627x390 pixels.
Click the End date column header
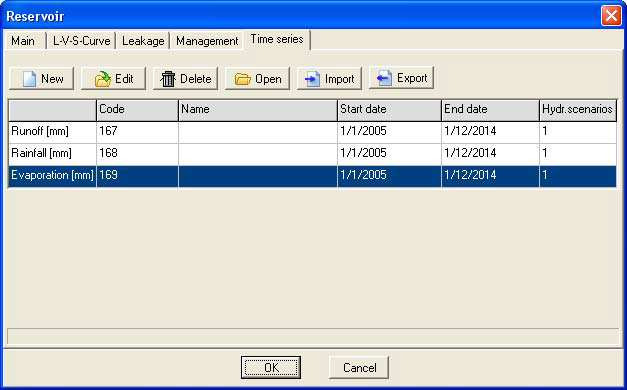[491, 110]
